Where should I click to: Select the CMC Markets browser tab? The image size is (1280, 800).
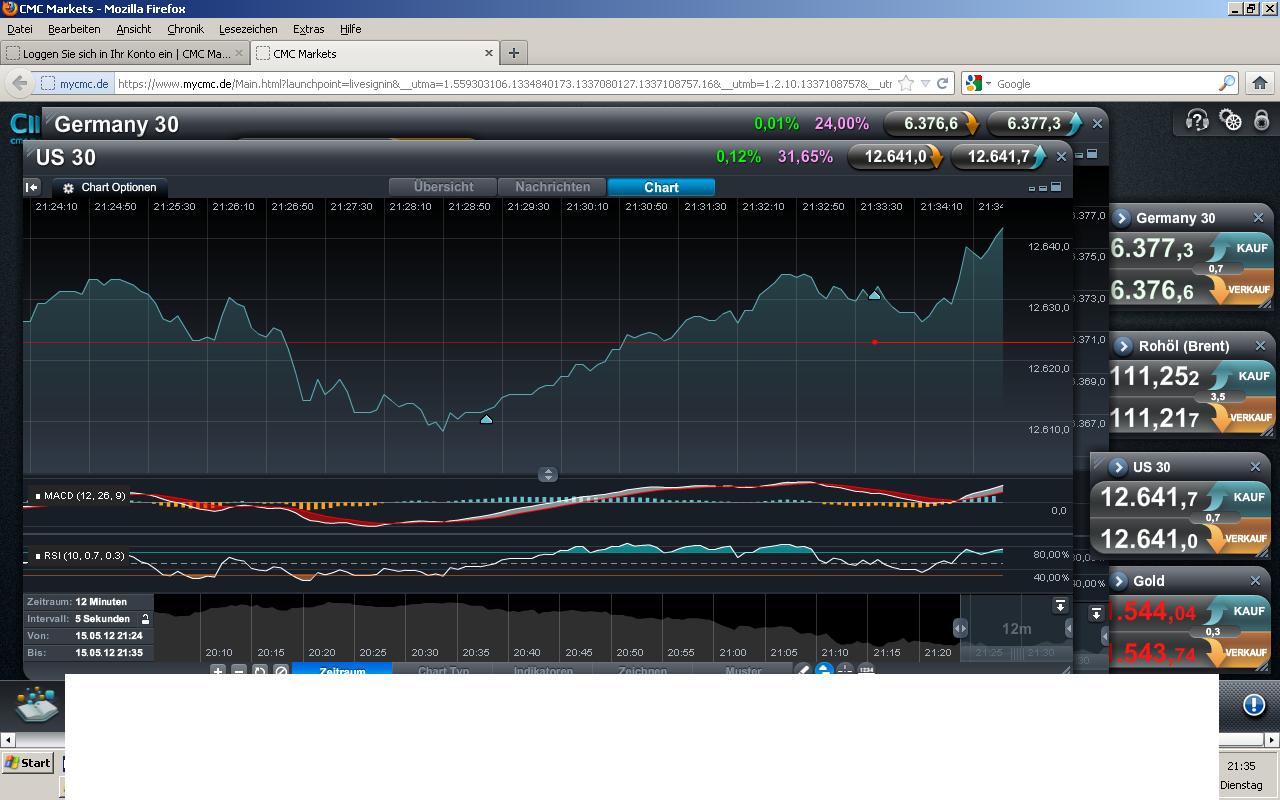(x=376, y=53)
